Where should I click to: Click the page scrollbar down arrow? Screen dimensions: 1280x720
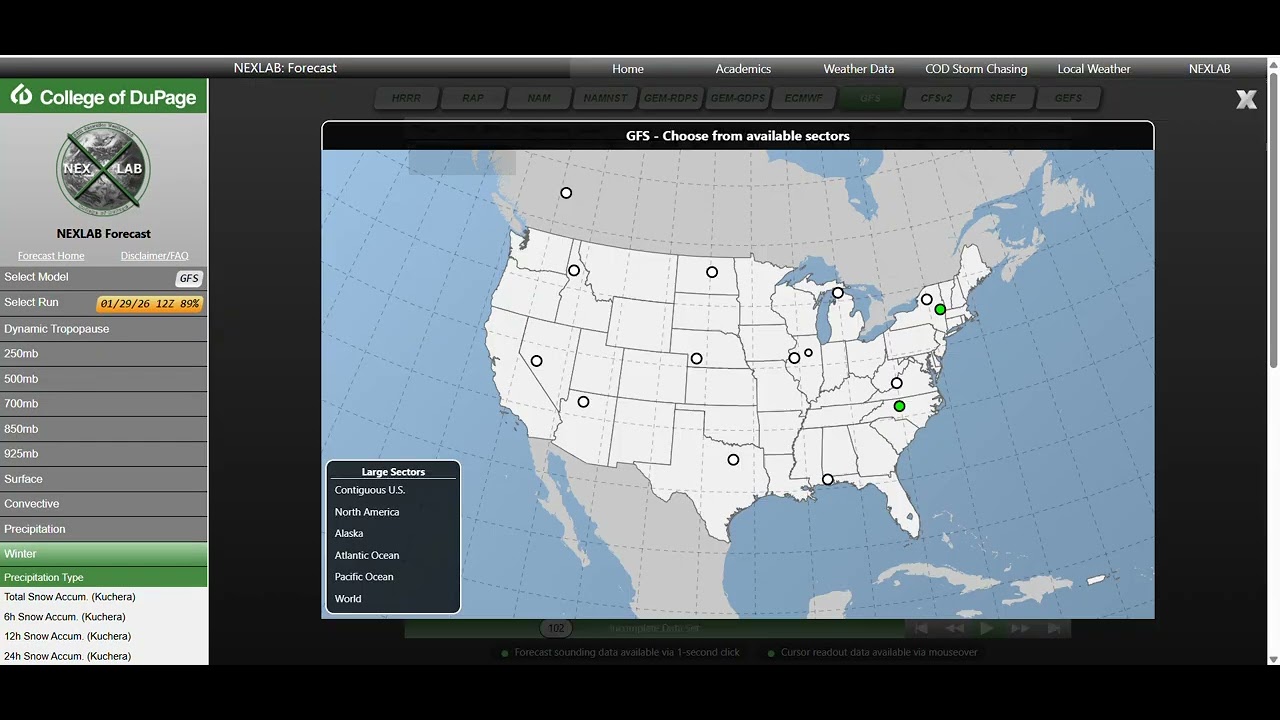coord(1273,659)
